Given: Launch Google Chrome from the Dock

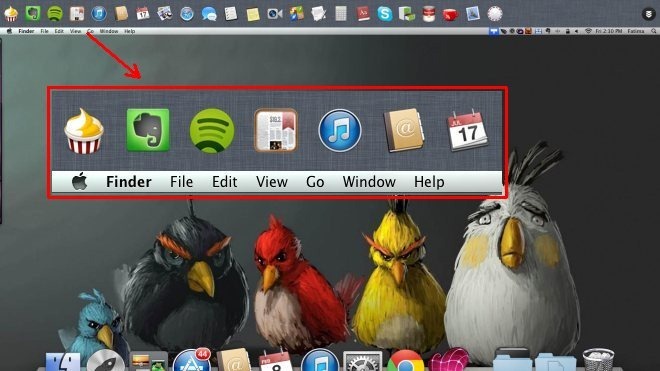Looking at the screenshot, I should click(x=405, y=361).
